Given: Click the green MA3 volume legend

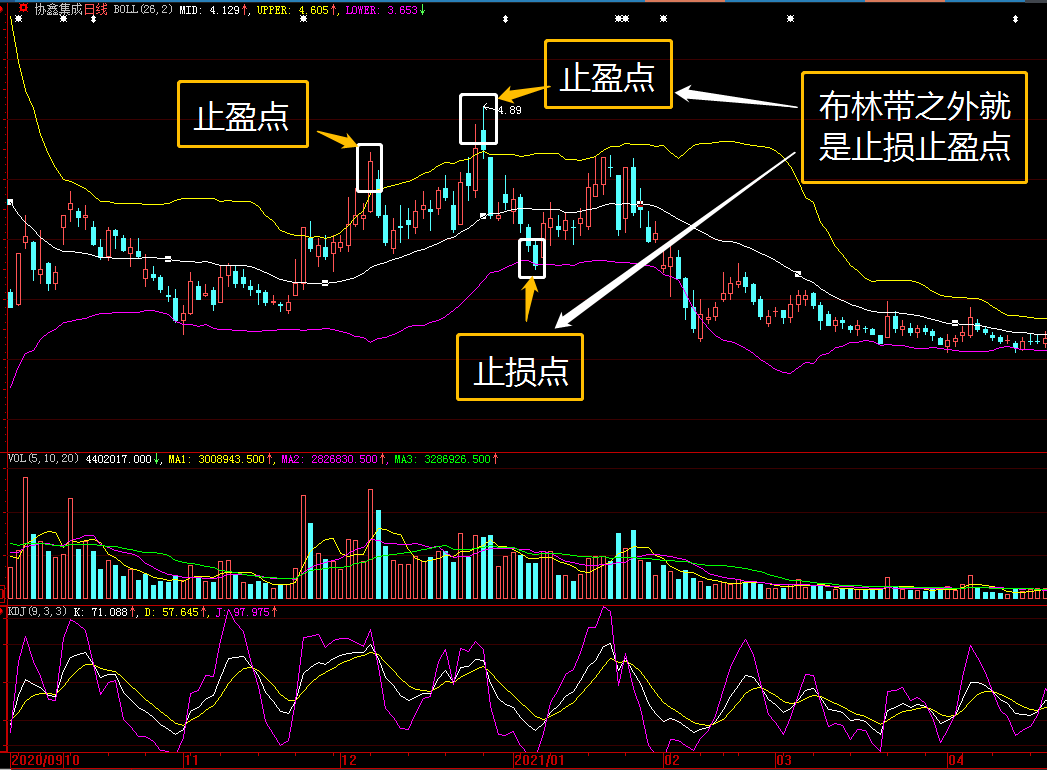Looking at the screenshot, I should coord(441,459).
